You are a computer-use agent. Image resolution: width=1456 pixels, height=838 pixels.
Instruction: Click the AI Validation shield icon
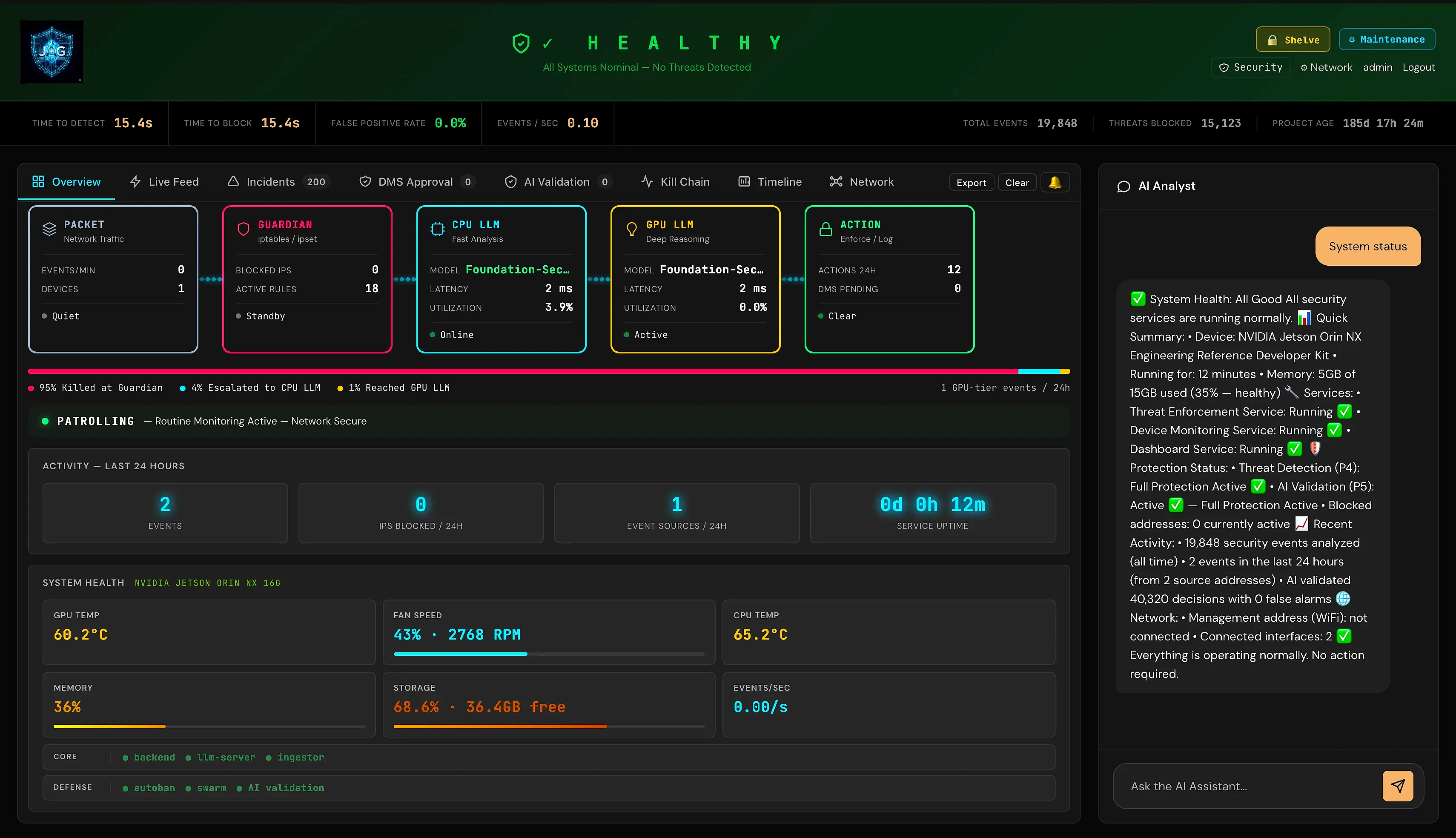(x=510, y=182)
